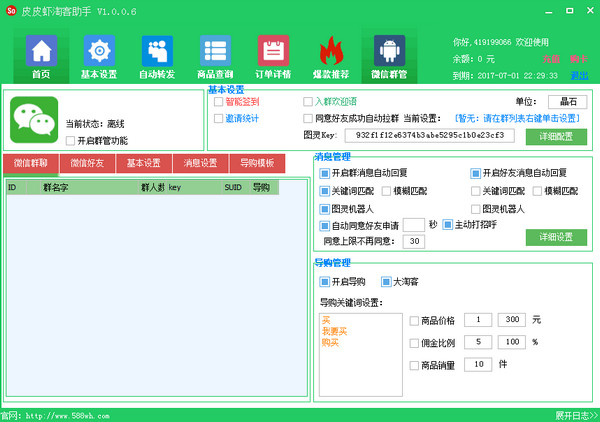Click the WeChat logo image
600x422 pixels.
tap(34, 120)
